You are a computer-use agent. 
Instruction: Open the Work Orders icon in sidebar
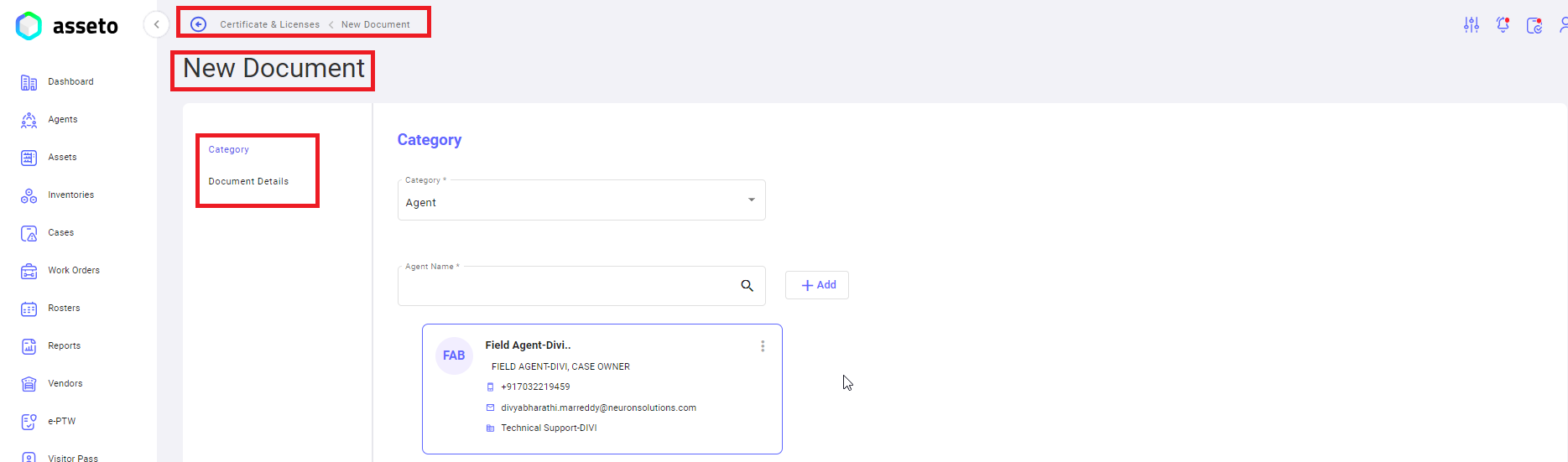click(29, 271)
